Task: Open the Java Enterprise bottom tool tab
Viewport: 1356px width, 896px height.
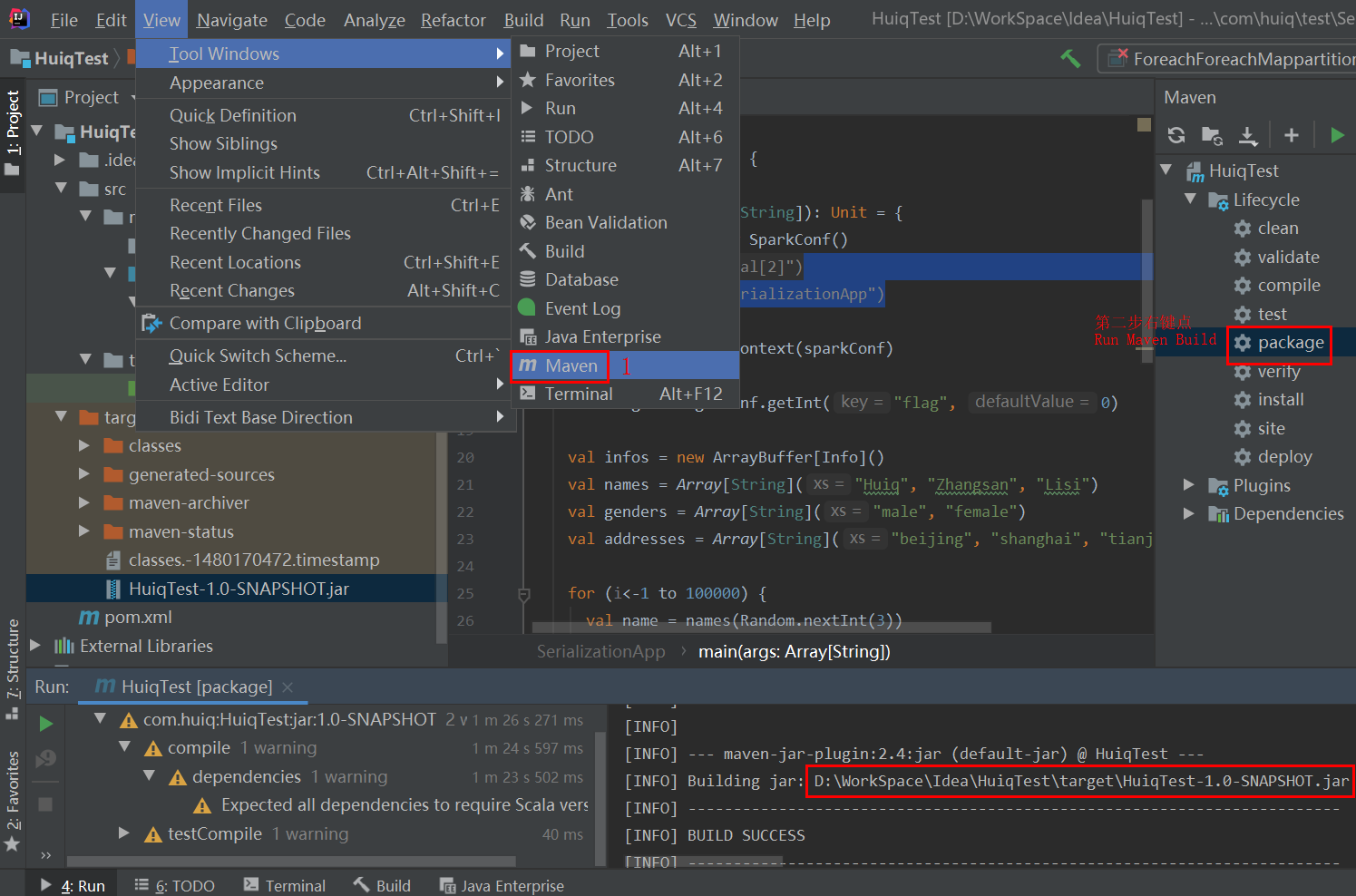Action: coord(502,885)
